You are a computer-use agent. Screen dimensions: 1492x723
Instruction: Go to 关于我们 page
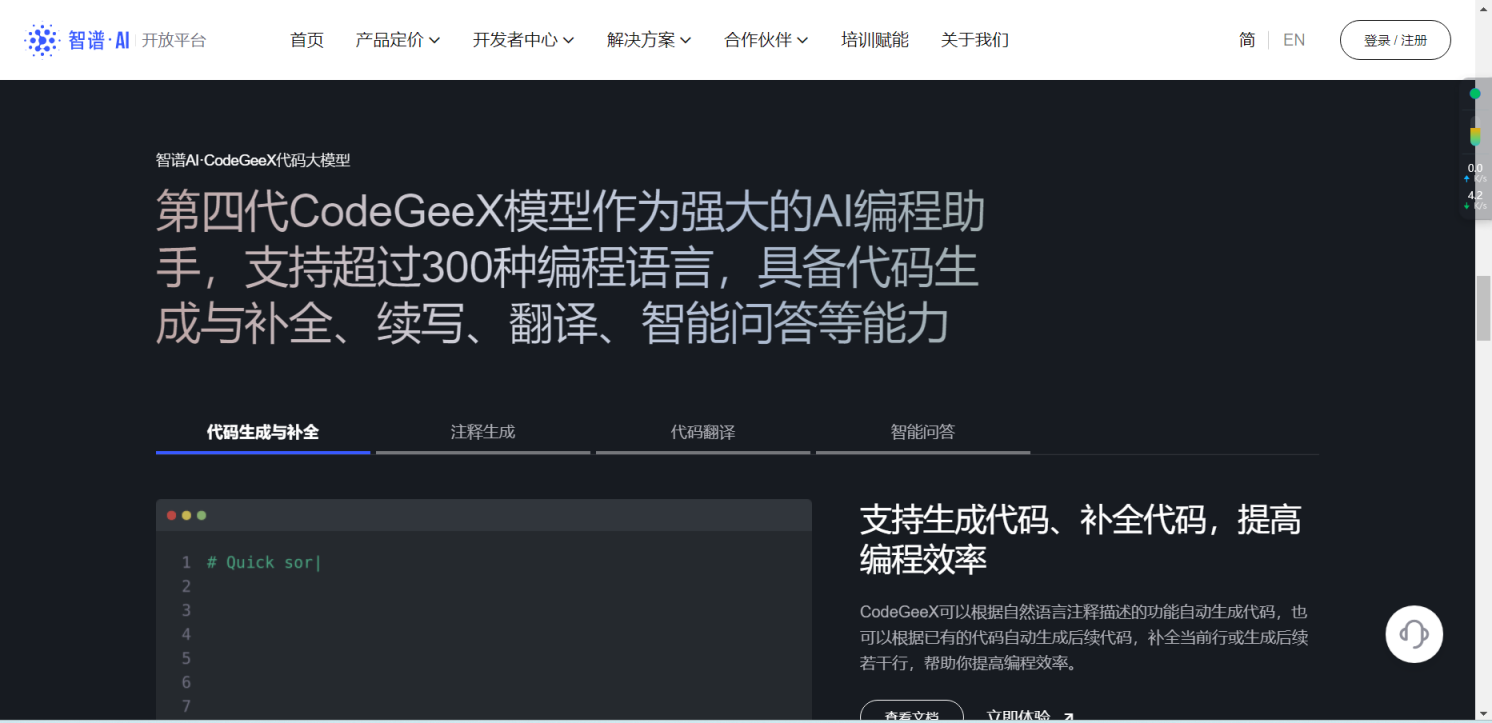click(974, 40)
